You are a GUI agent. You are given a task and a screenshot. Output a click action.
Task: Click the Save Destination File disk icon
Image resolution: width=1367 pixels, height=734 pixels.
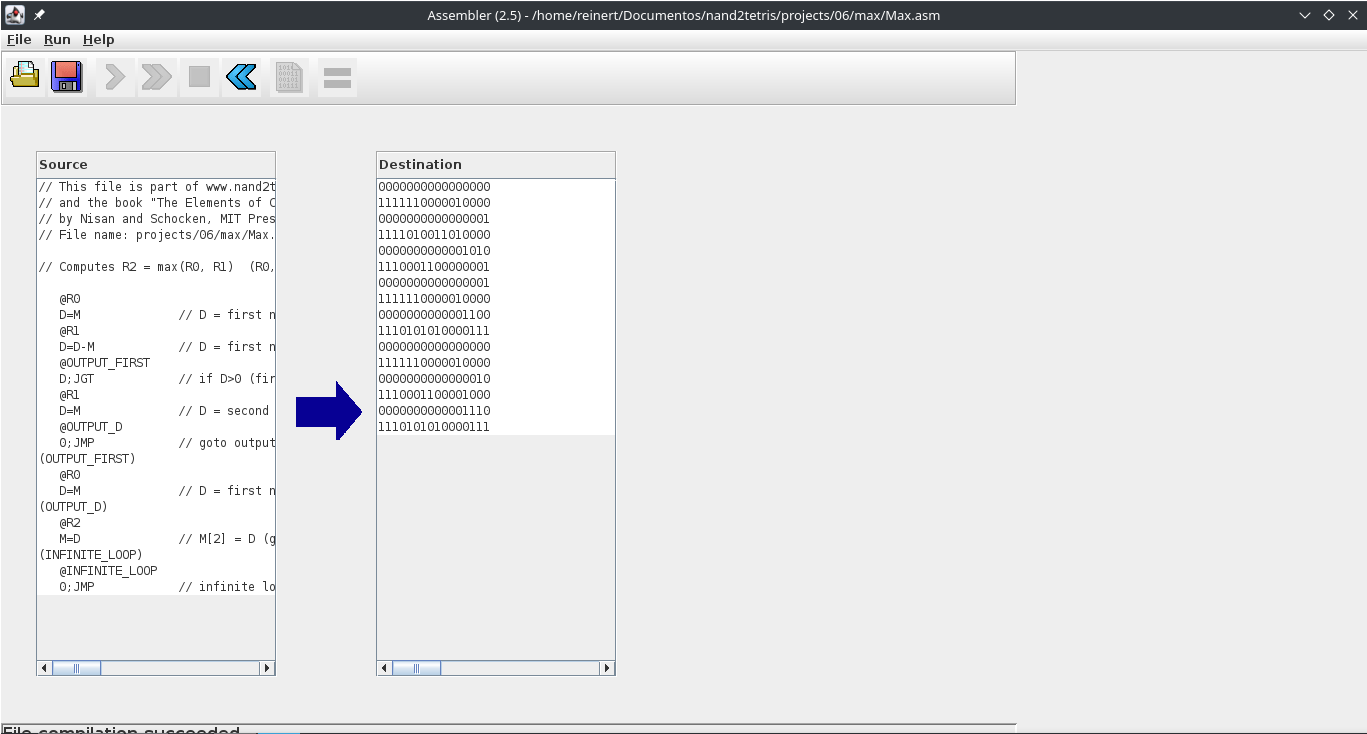click(67, 76)
